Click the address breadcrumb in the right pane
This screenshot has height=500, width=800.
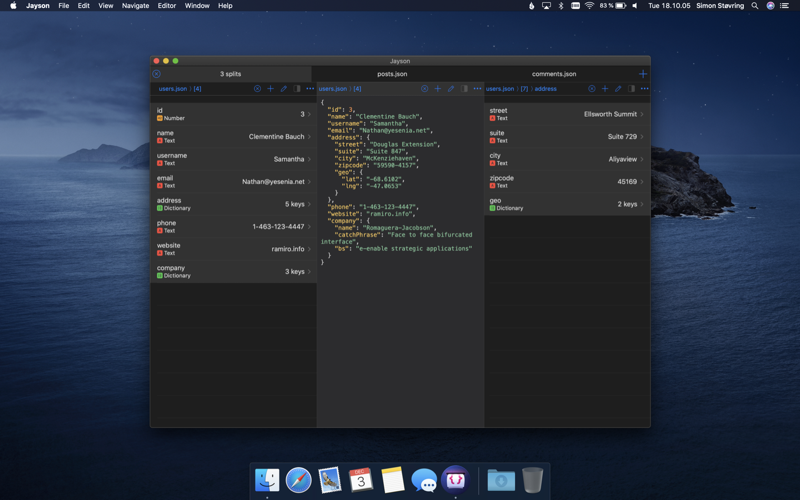coord(545,89)
